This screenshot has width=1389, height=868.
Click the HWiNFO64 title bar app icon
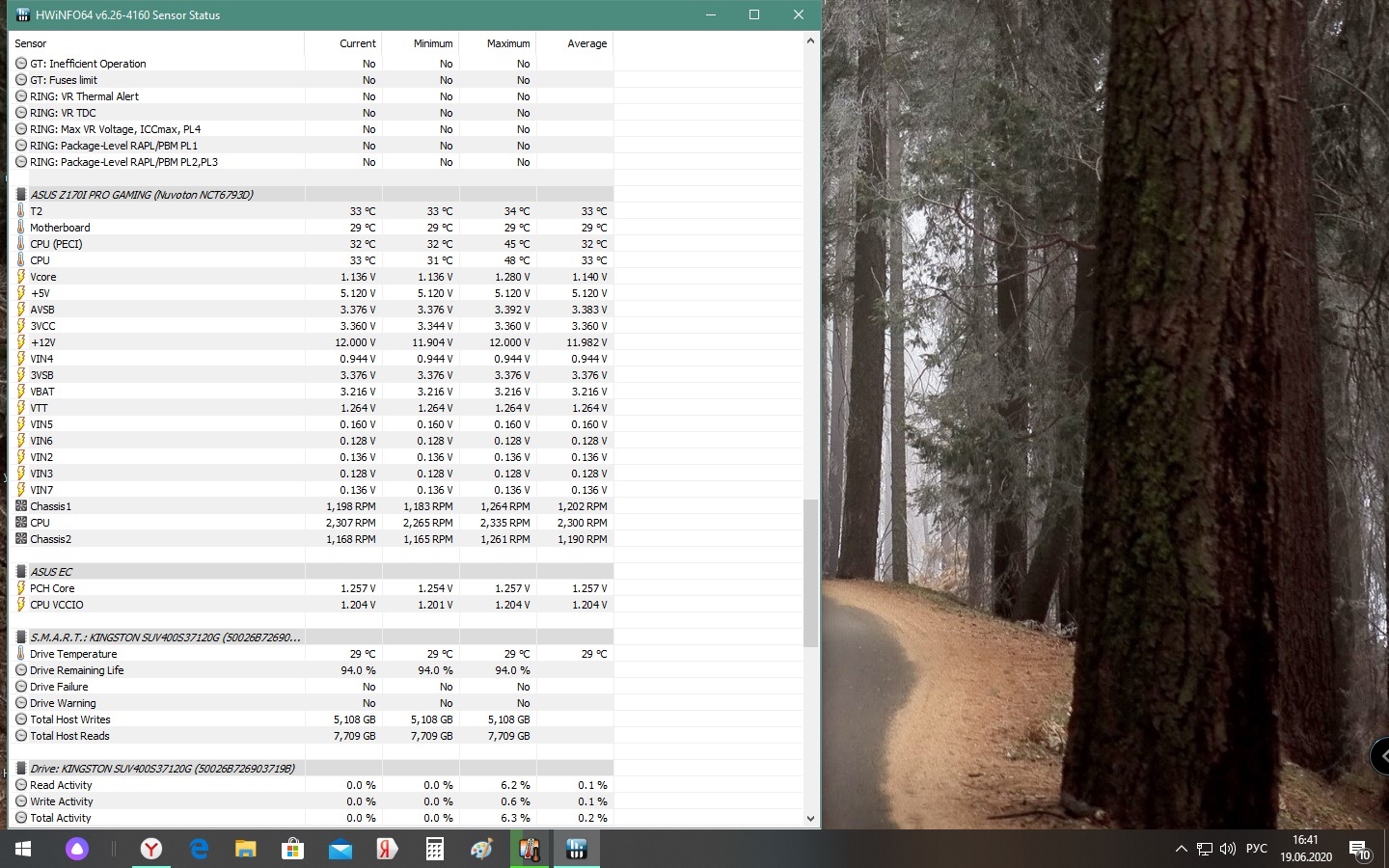coord(23,14)
